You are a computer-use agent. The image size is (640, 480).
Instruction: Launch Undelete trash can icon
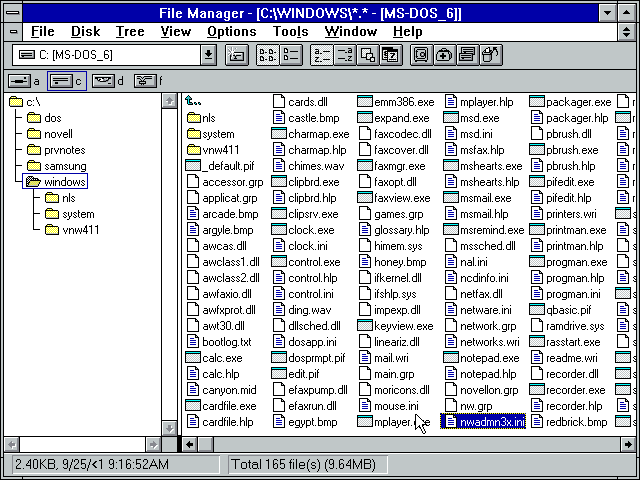tap(491, 55)
